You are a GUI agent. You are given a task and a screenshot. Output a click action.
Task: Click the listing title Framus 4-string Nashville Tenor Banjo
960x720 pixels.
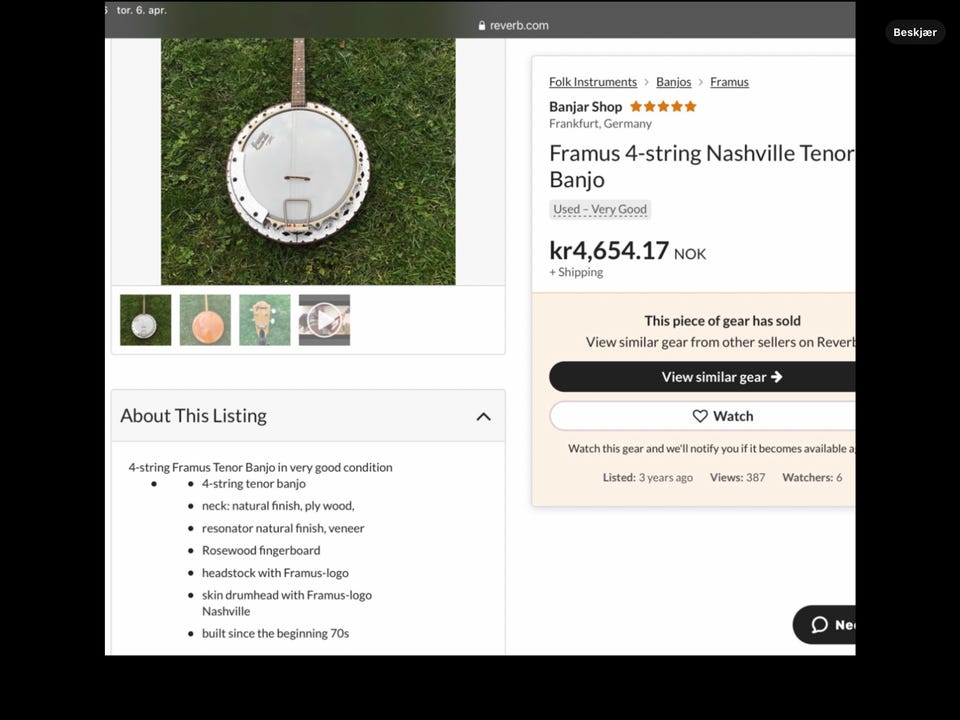702,166
